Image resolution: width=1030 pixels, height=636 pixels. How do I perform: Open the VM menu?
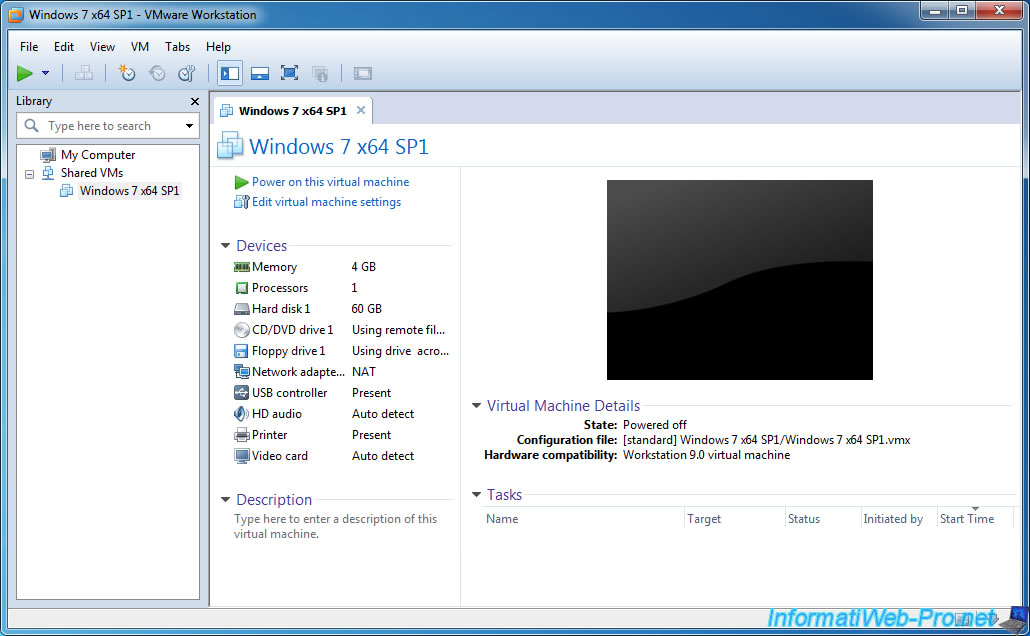[x=140, y=47]
